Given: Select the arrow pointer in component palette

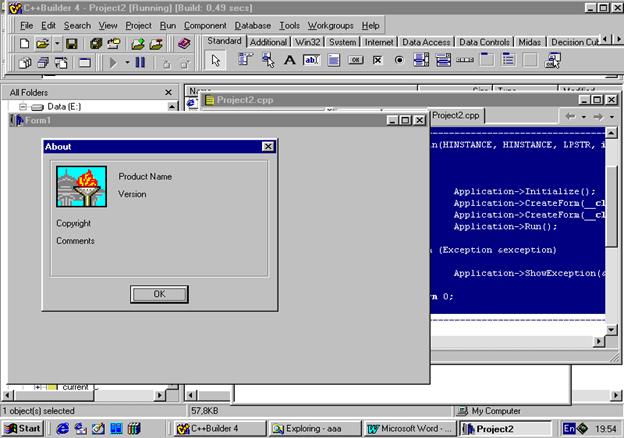Looking at the screenshot, I should (216, 60).
